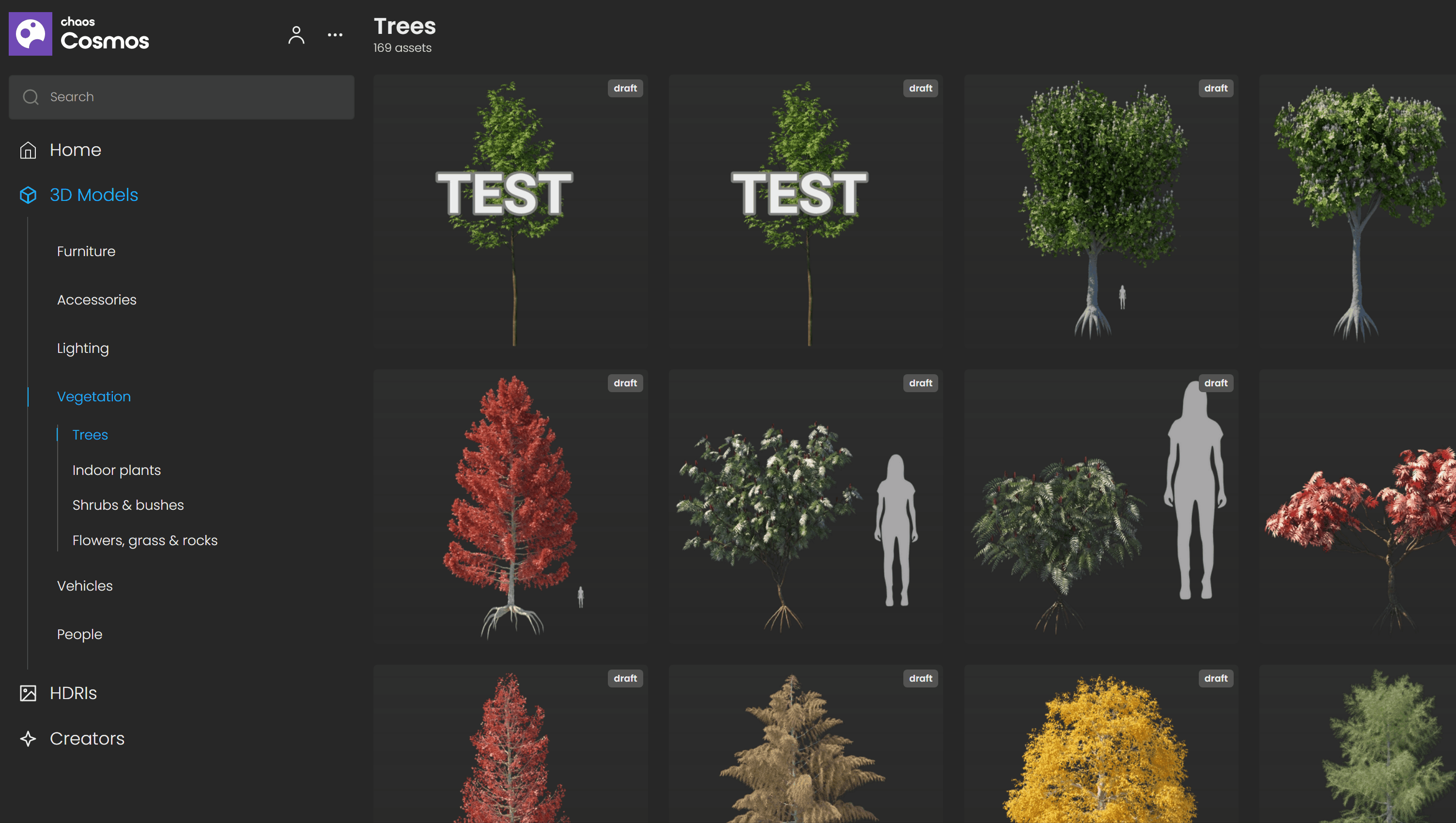Open the Indoor plants subcategory
This screenshot has width=1456, height=823.
(116, 470)
